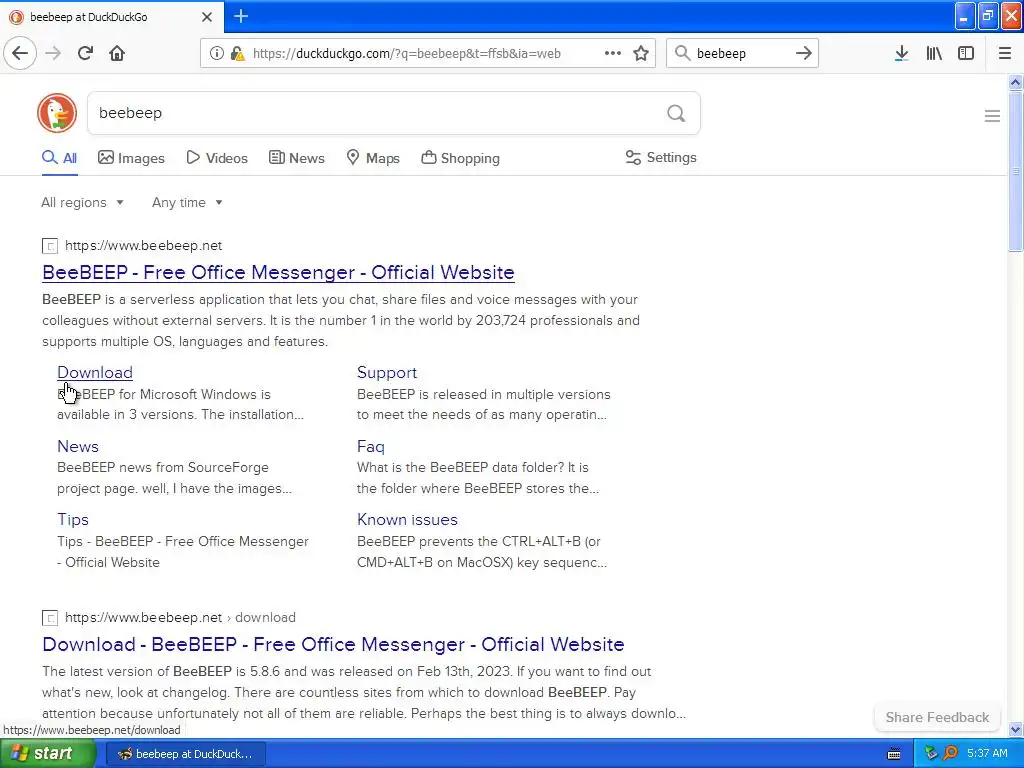Open Download - BeeBEEP result title
This screenshot has height=768, width=1024.
point(333,645)
